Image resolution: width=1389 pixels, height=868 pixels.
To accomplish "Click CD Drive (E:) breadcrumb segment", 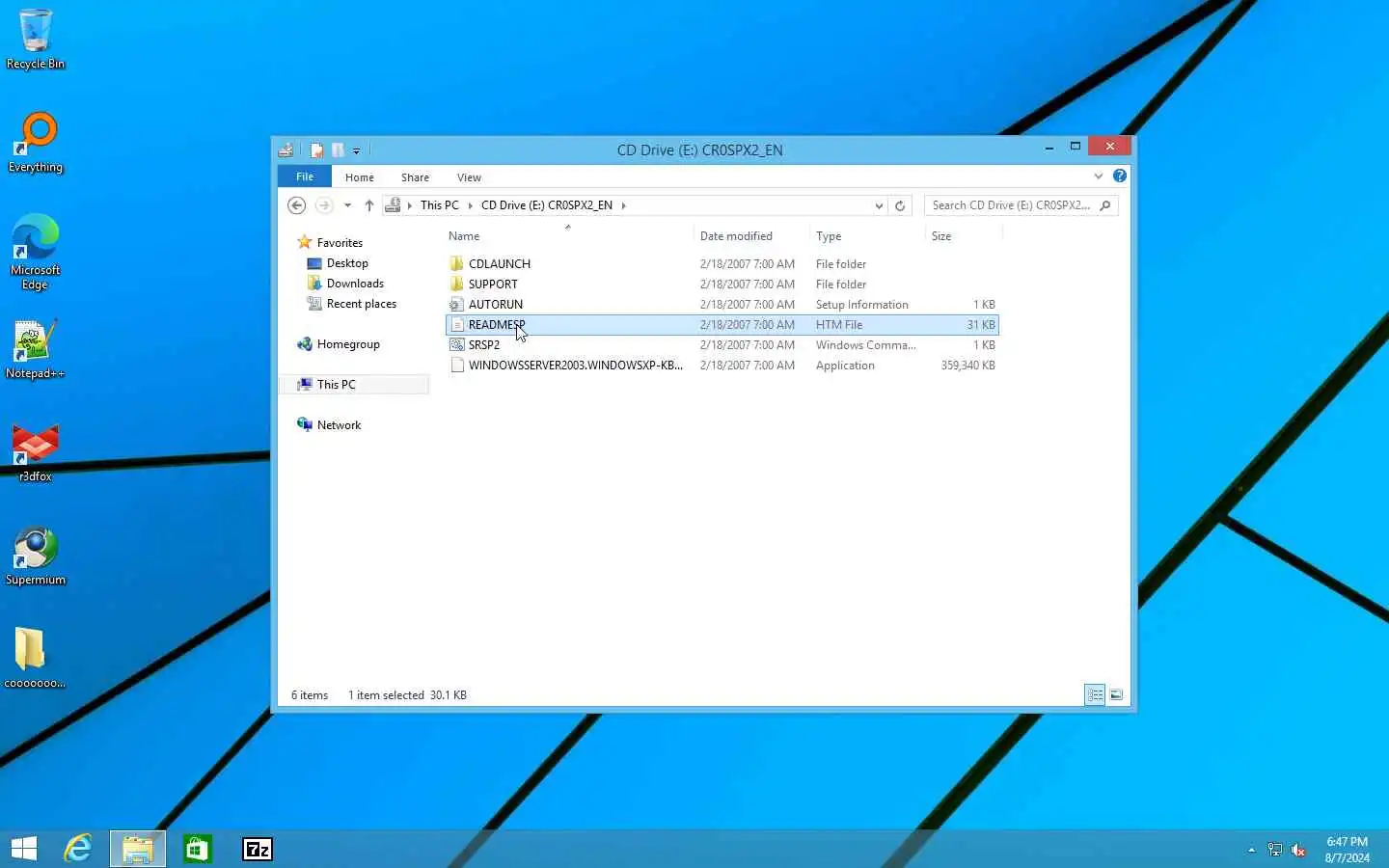I will pyautogui.click(x=547, y=205).
